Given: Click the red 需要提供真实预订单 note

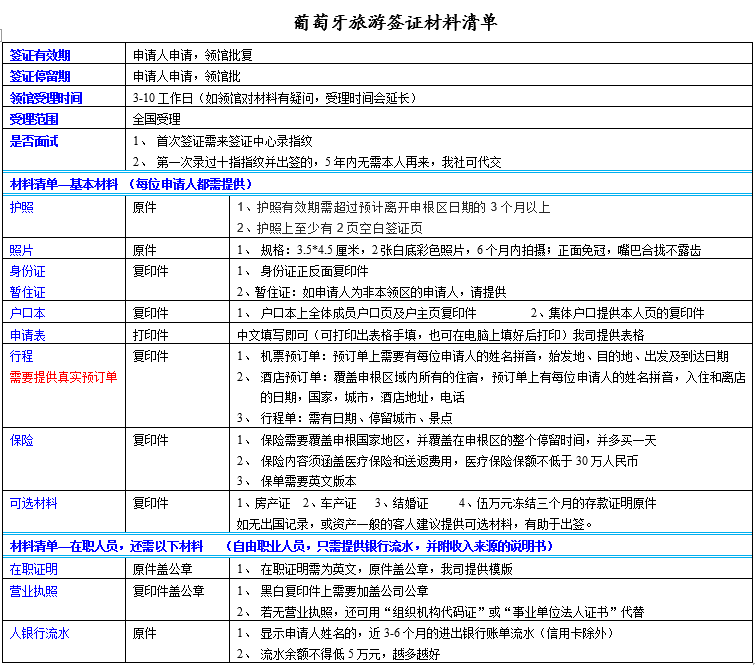Looking at the screenshot, I should pos(62,377).
